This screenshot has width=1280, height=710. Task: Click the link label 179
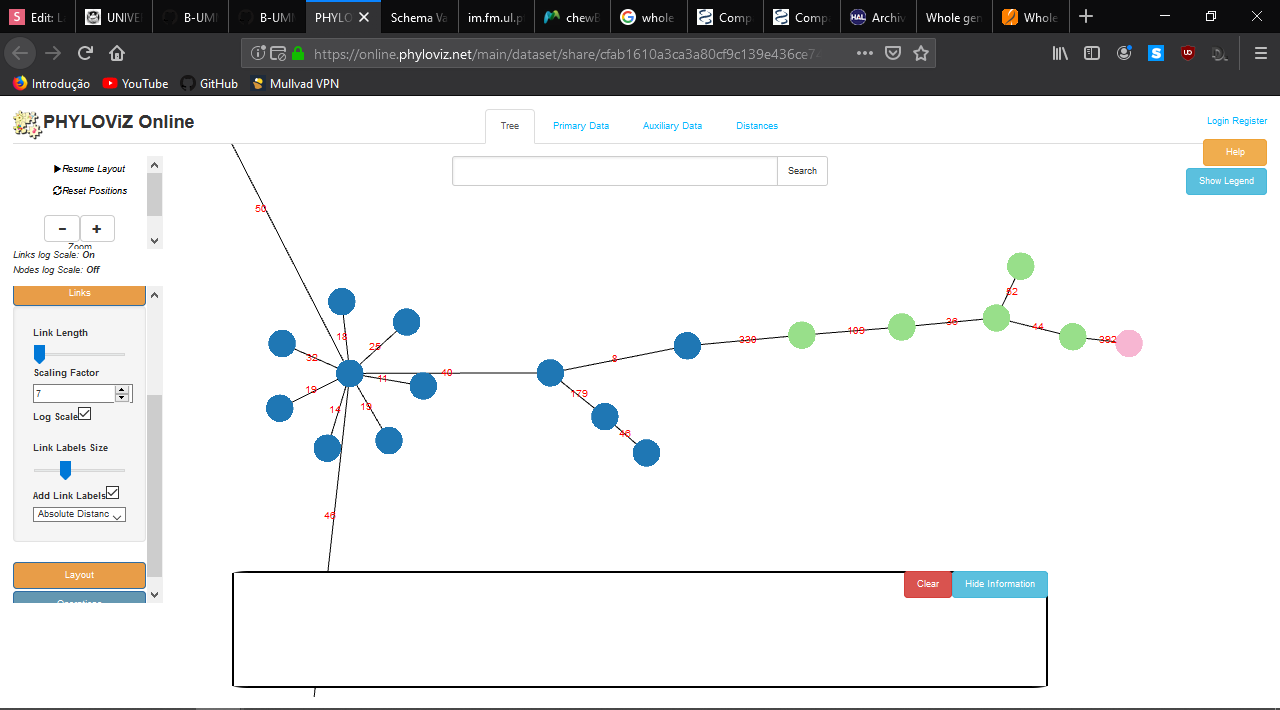click(x=579, y=394)
